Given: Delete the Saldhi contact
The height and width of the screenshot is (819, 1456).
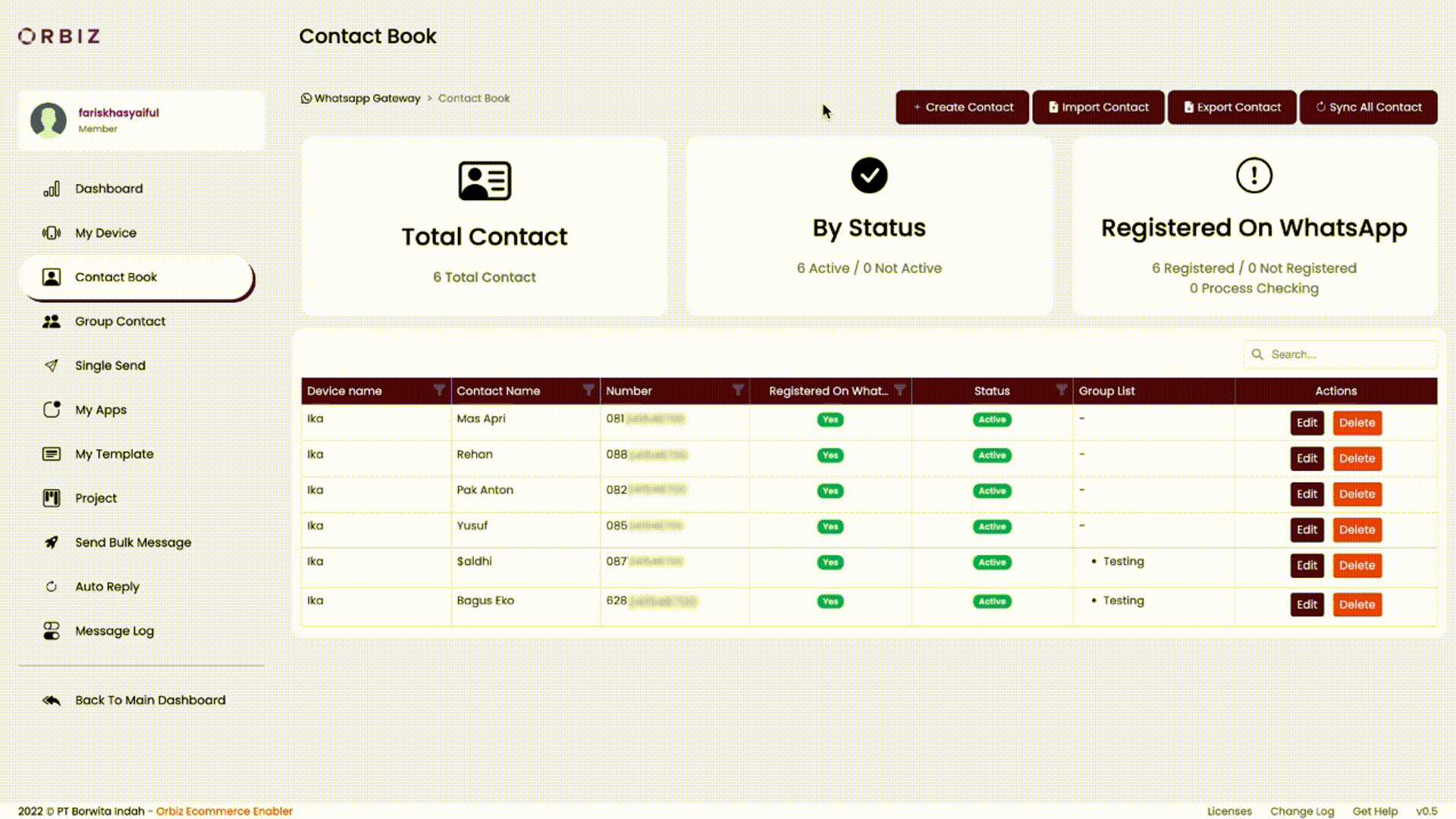Looking at the screenshot, I should pos(1357,565).
